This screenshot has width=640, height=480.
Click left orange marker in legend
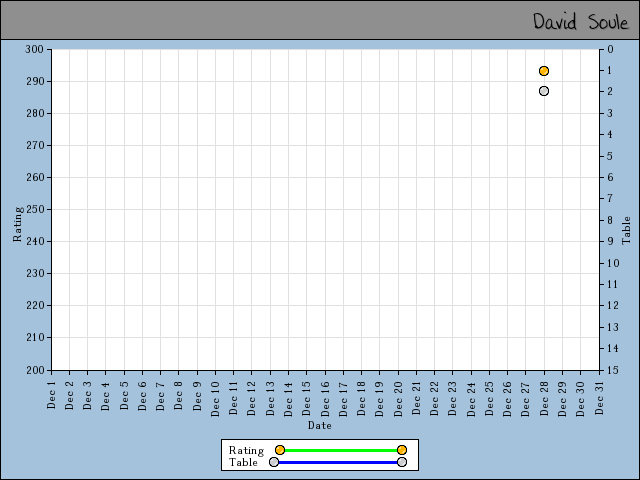point(280,450)
